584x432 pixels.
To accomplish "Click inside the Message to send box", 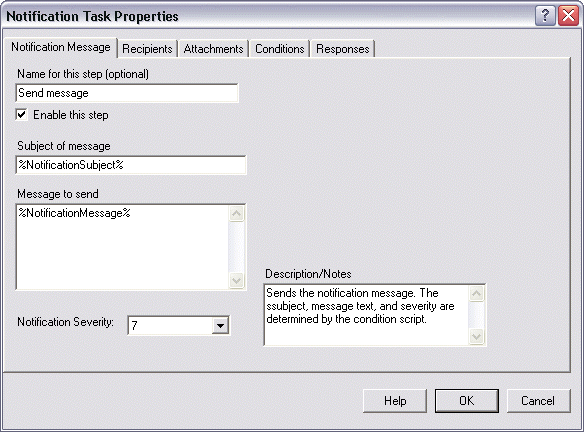I will coord(122,247).
